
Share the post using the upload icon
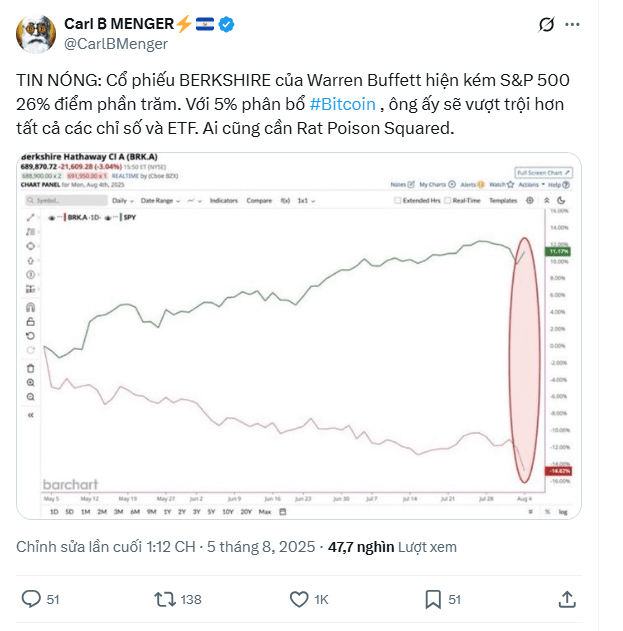point(567,599)
